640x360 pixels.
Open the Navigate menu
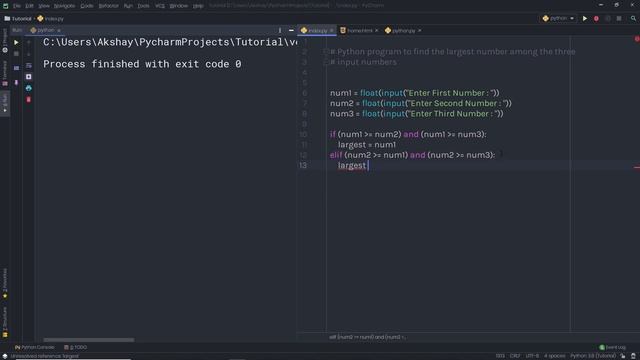(64, 6)
